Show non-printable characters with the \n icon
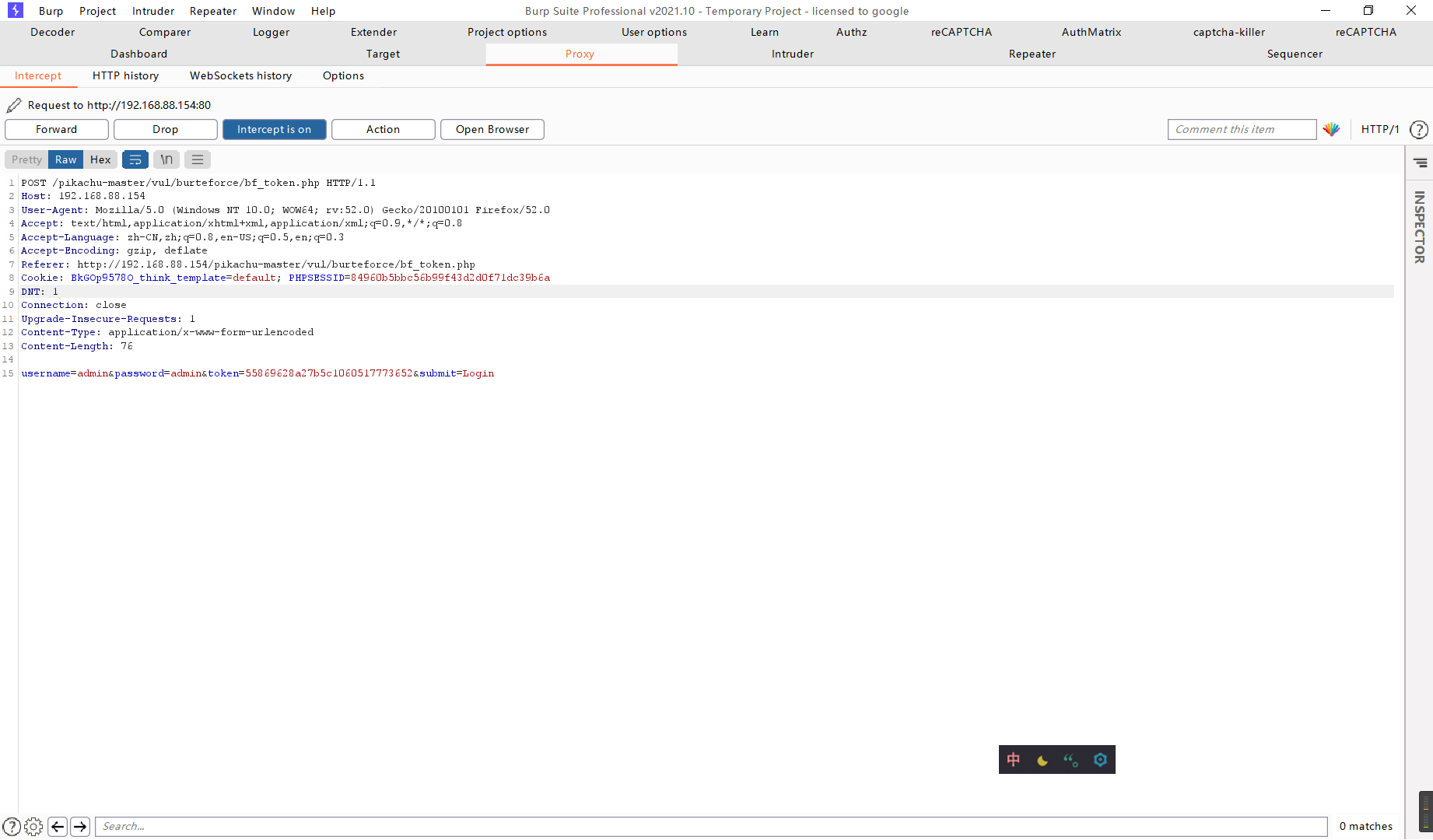 click(x=166, y=159)
